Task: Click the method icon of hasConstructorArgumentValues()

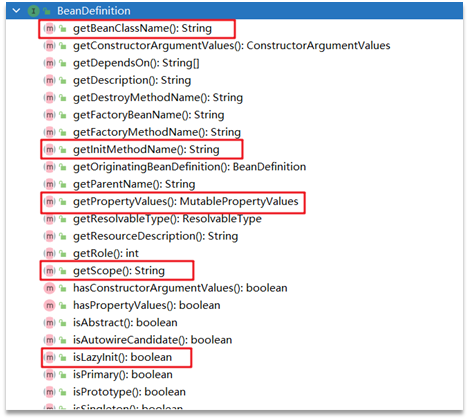Action: [x=49, y=288]
